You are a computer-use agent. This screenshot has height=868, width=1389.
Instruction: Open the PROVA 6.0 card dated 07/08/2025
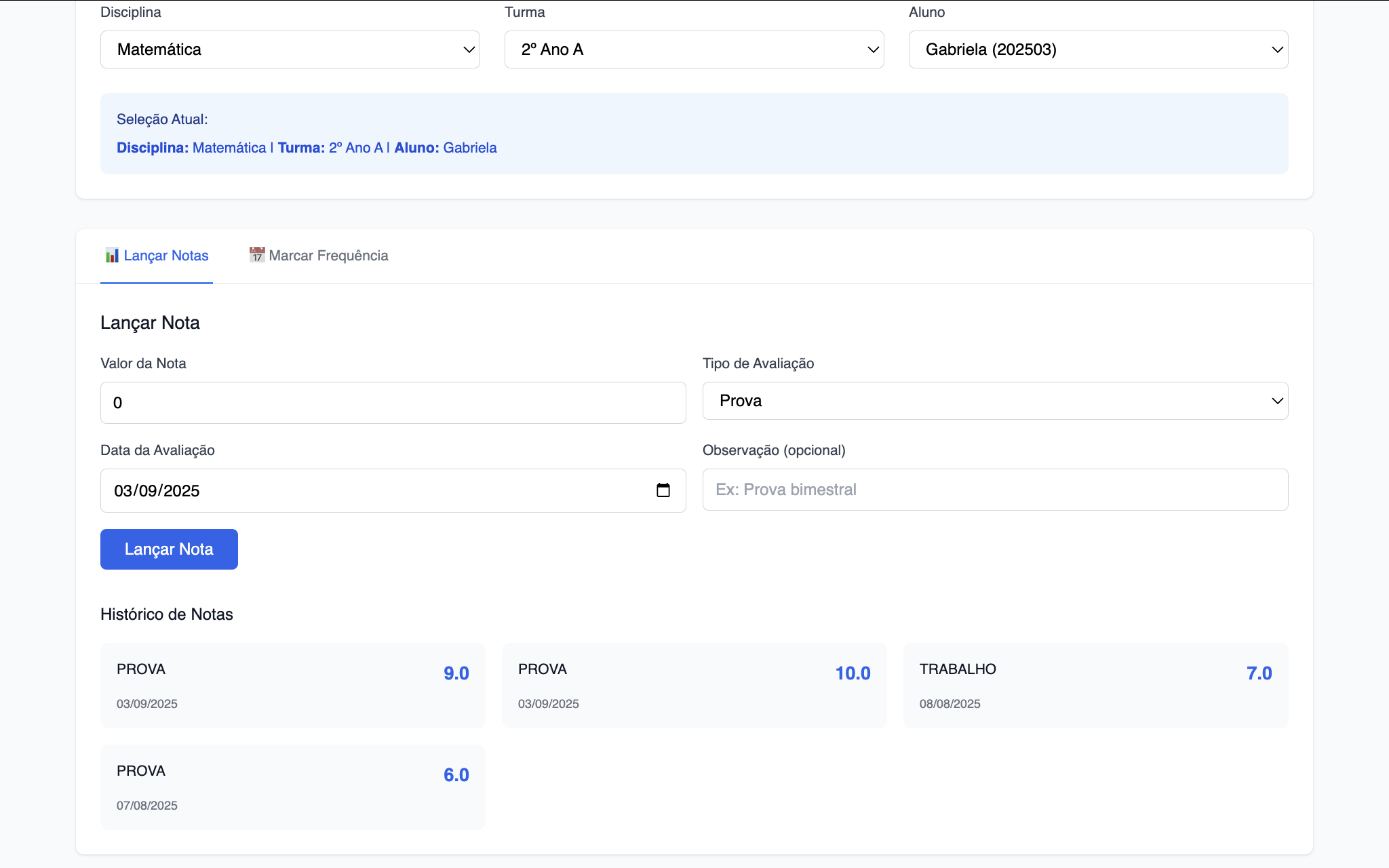pos(292,787)
